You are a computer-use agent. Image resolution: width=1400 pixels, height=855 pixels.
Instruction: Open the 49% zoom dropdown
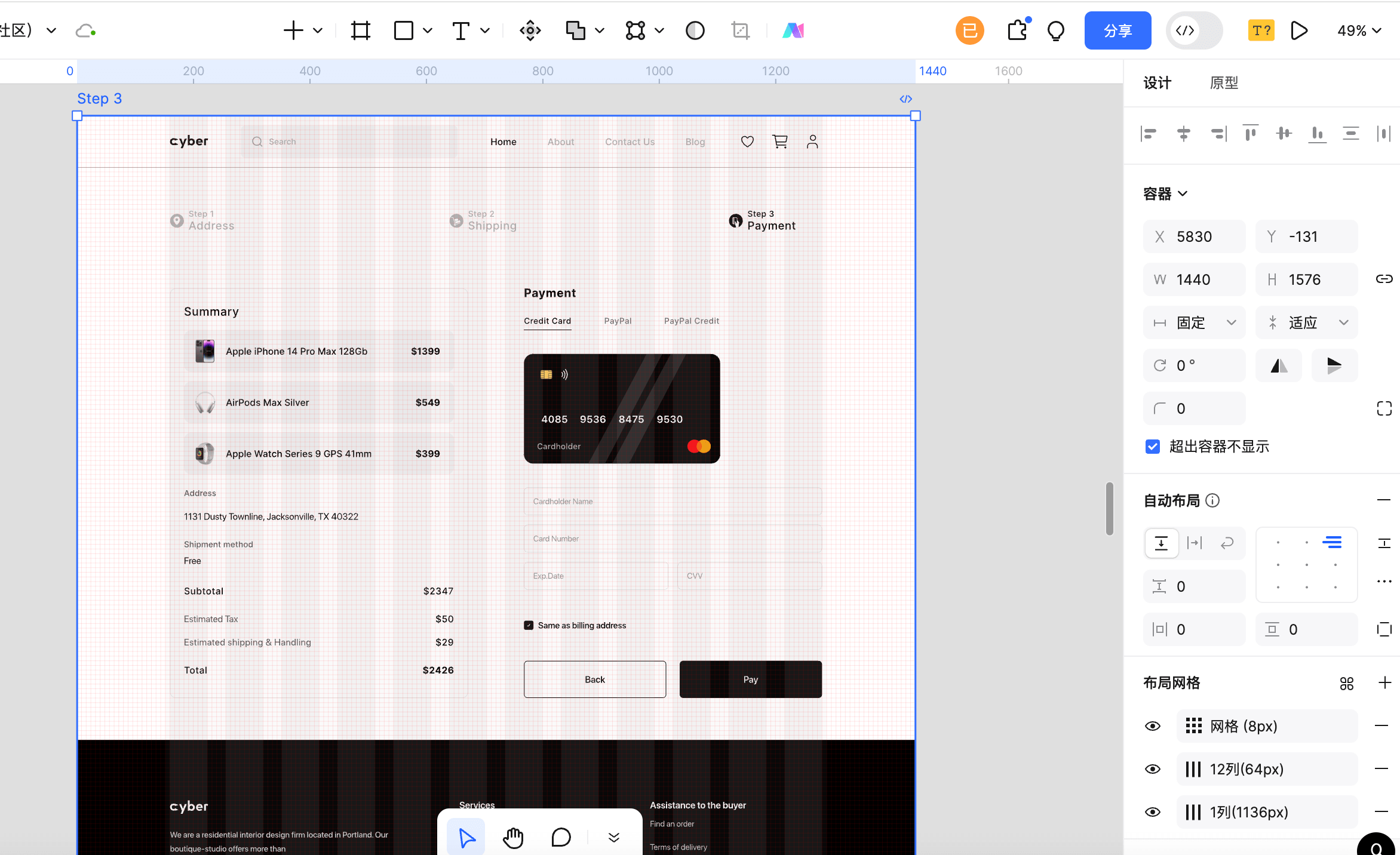pyautogui.click(x=1359, y=30)
